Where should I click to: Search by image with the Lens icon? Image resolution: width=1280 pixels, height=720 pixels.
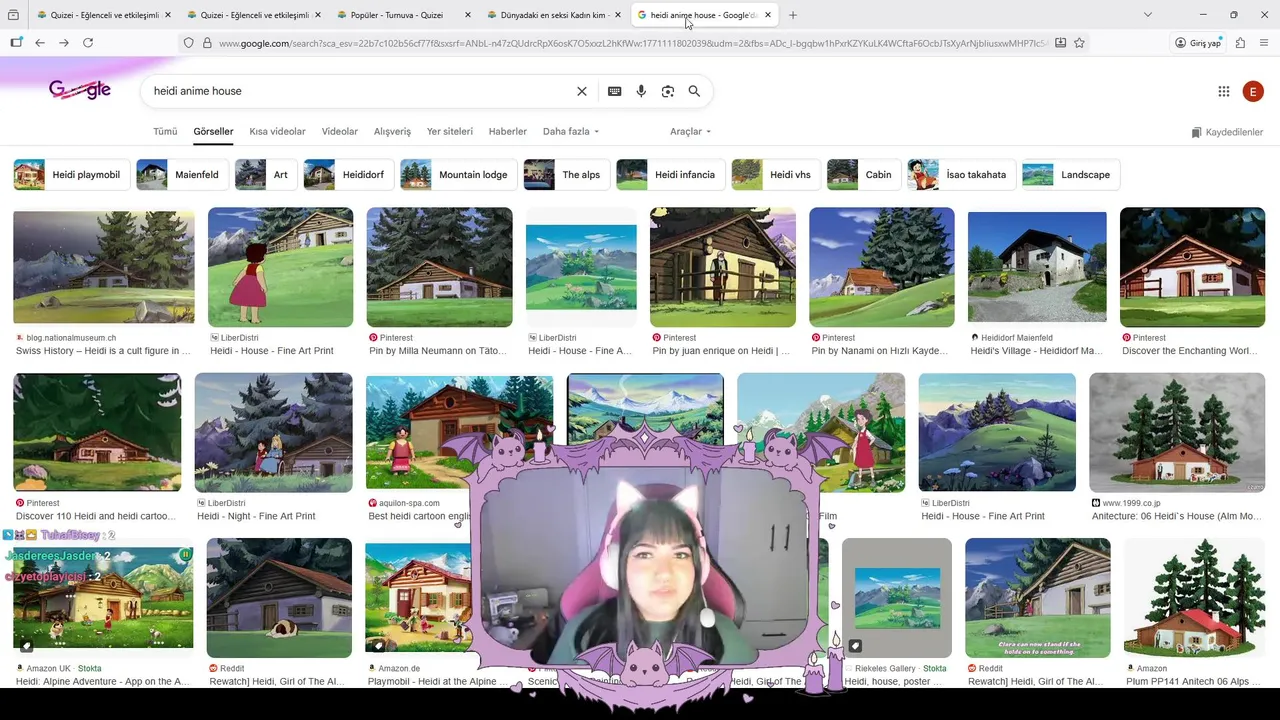click(668, 91)
